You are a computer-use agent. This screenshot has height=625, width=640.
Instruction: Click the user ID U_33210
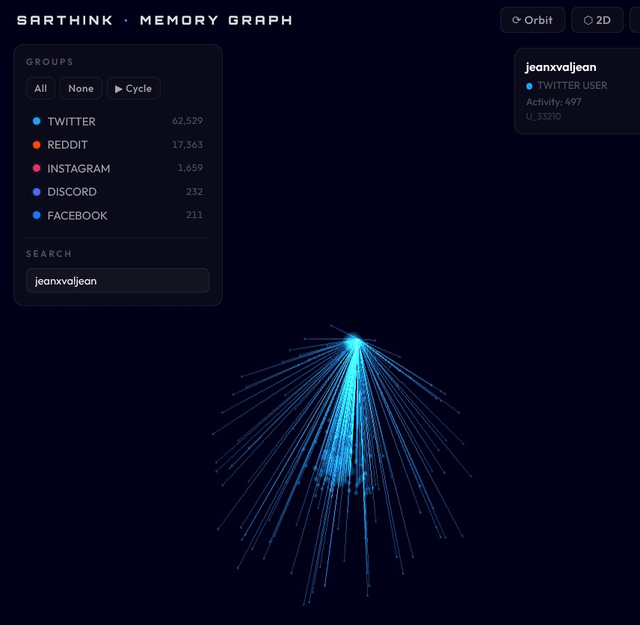(544, 117)
